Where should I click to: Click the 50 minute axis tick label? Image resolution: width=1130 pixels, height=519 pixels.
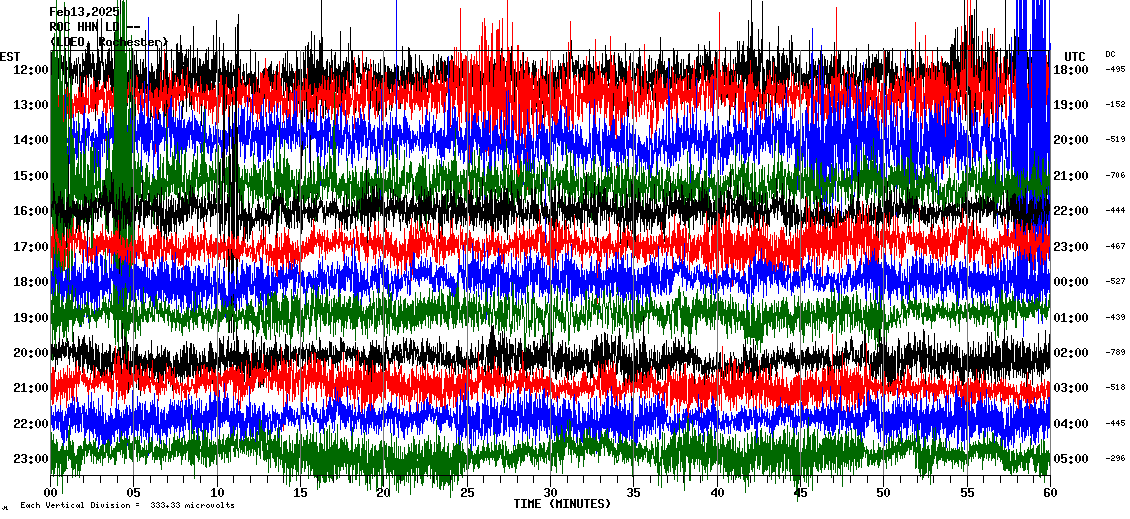[884, 493]
